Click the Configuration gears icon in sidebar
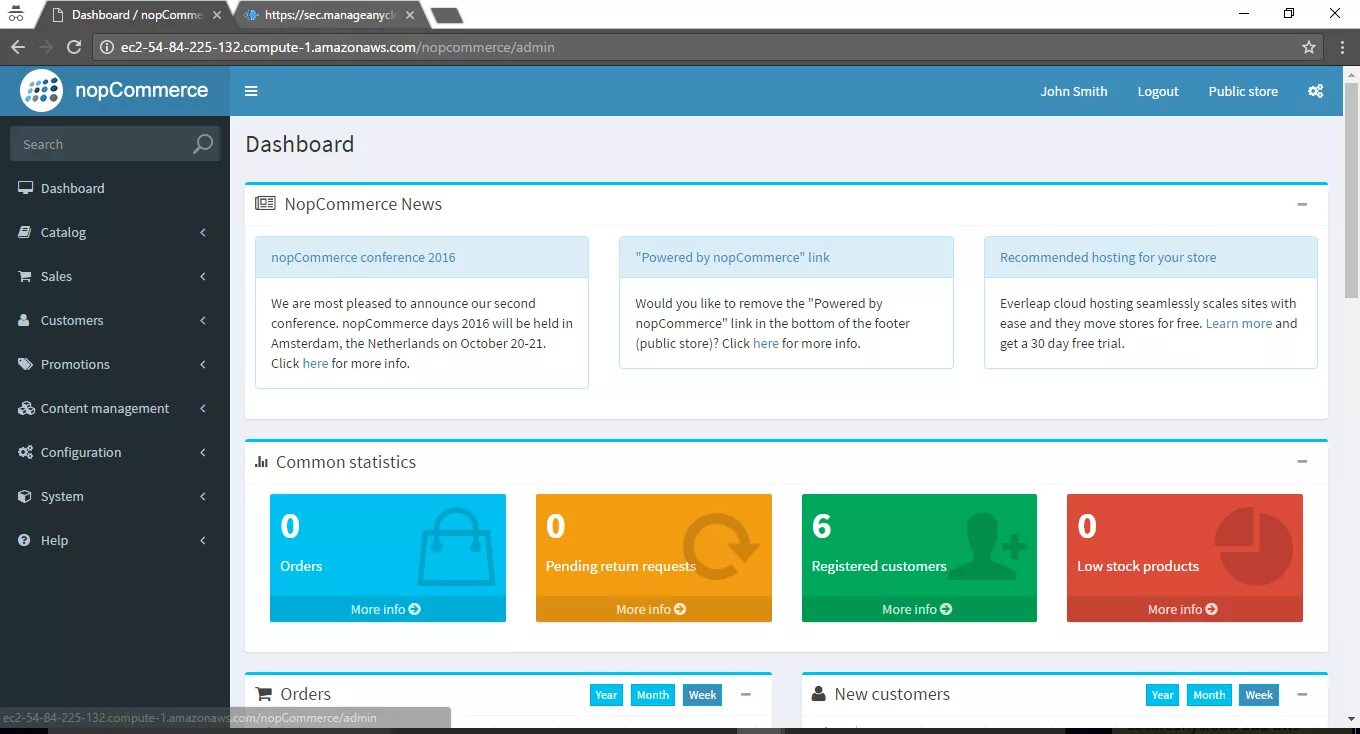This screenshot has width=1360, height=734. click(24, 452)
